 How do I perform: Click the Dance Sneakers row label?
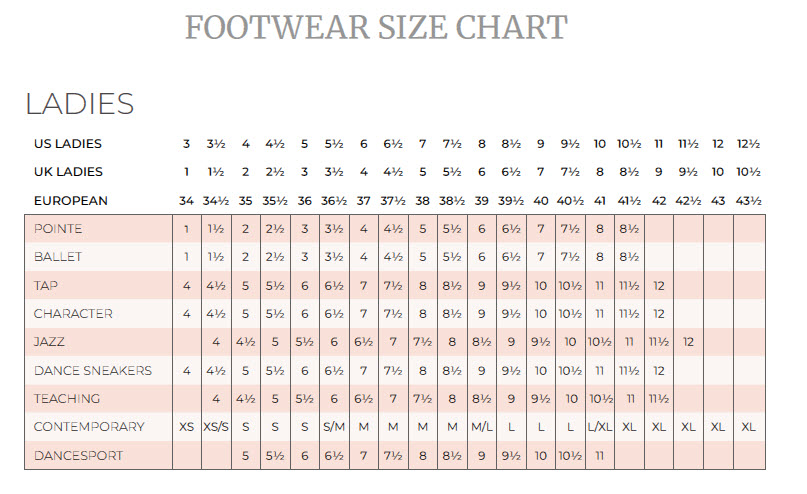click(x=93, y=371)
